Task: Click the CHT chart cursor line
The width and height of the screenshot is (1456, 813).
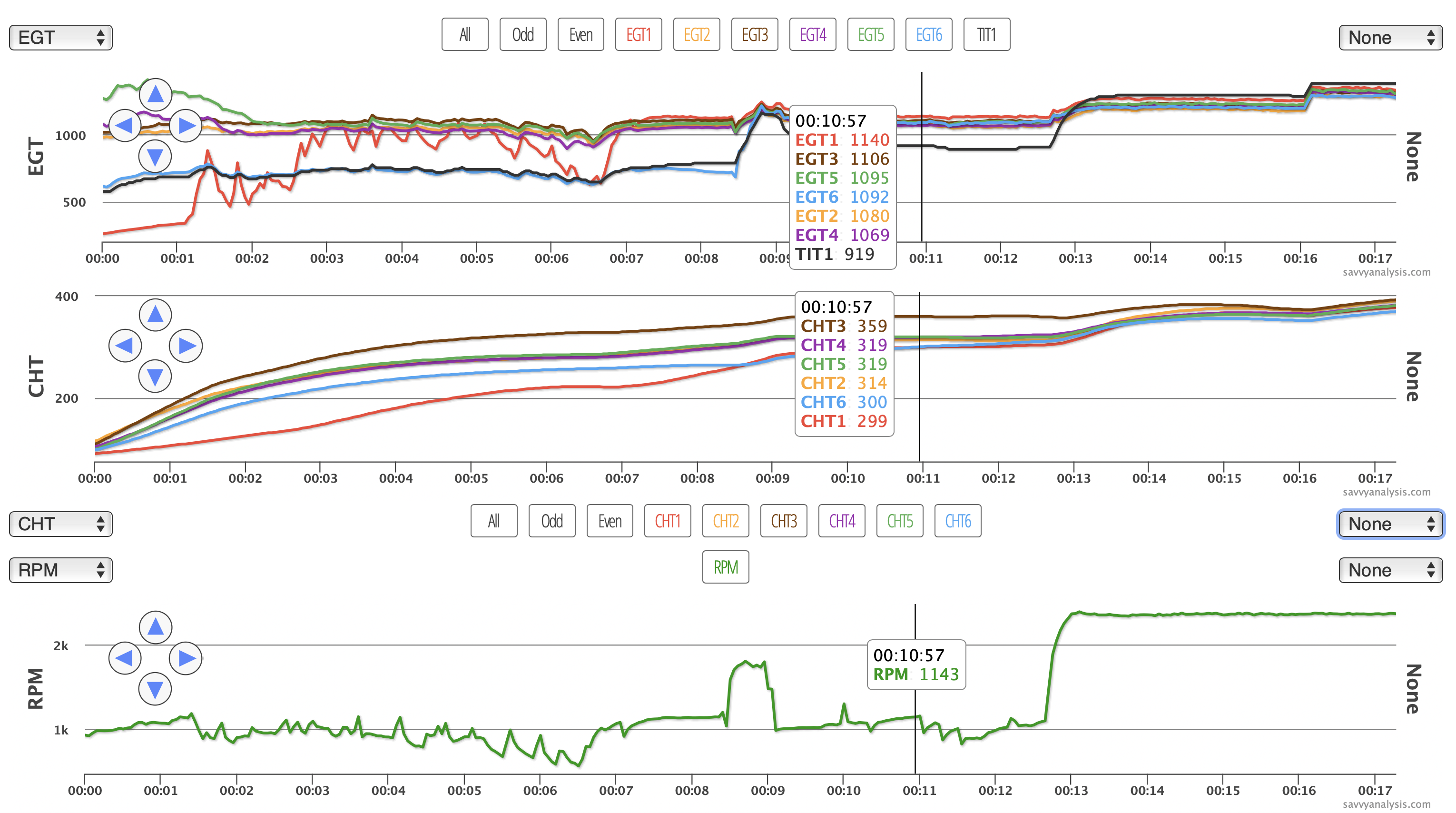Action: click(x=920, y=377)
